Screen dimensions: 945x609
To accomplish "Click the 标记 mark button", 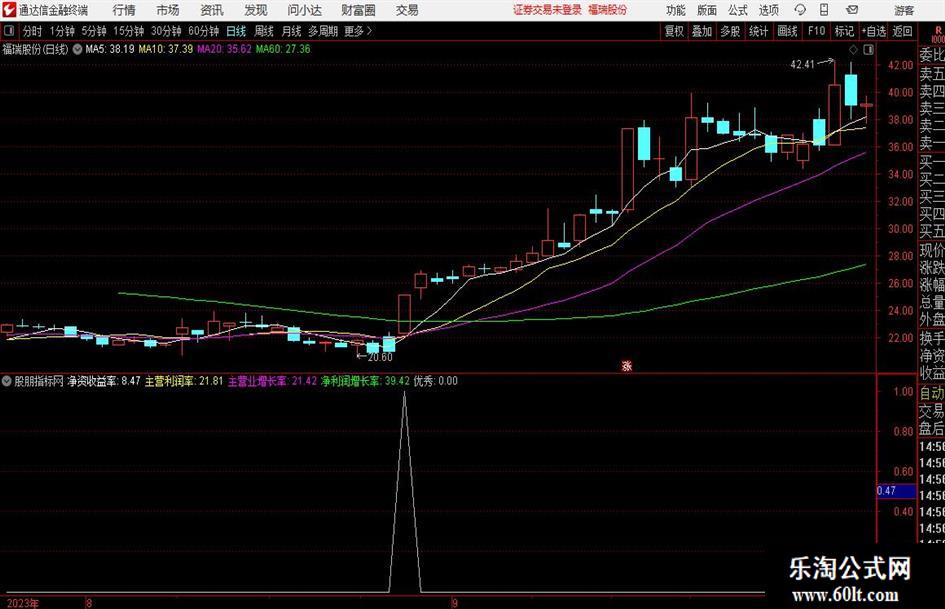I will click(844, 31).
